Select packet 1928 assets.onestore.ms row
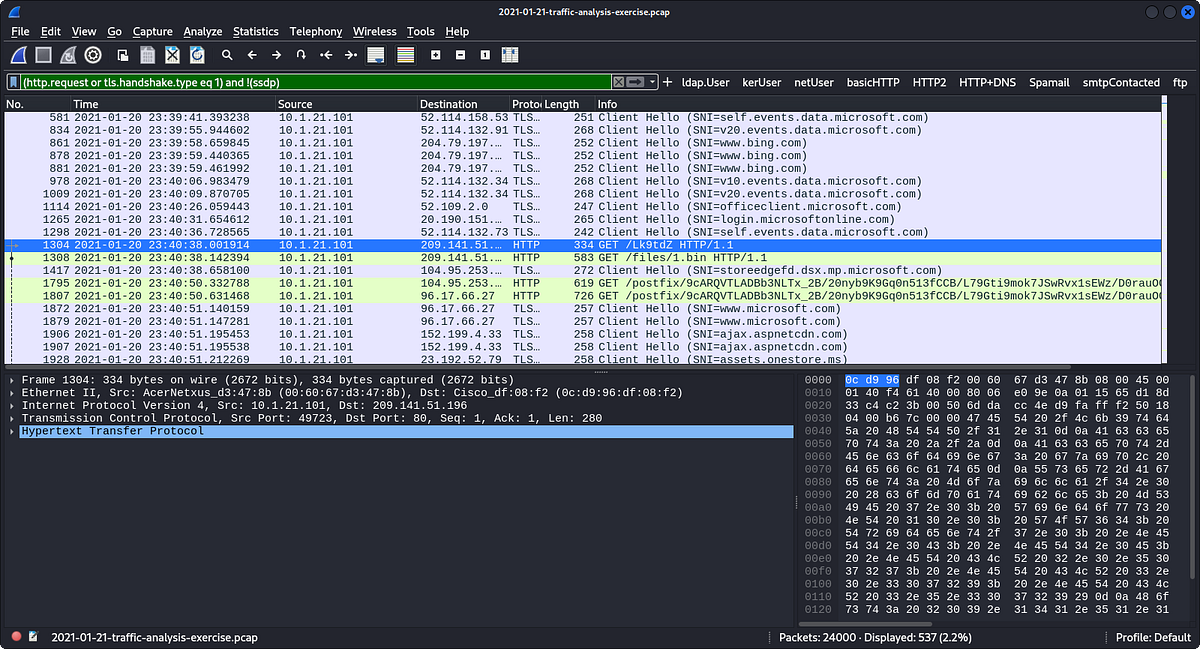This screenshot has width=1200, height=649. click(583, 359)
